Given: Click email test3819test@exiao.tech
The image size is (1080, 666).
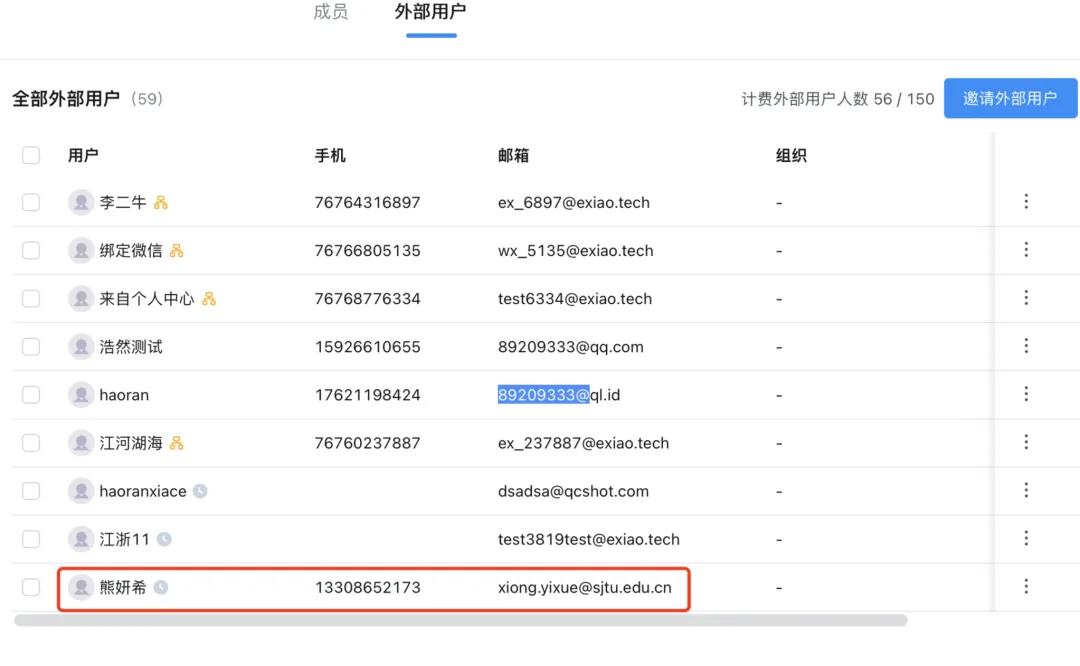Looking at the screenshot, I should 589,539.
